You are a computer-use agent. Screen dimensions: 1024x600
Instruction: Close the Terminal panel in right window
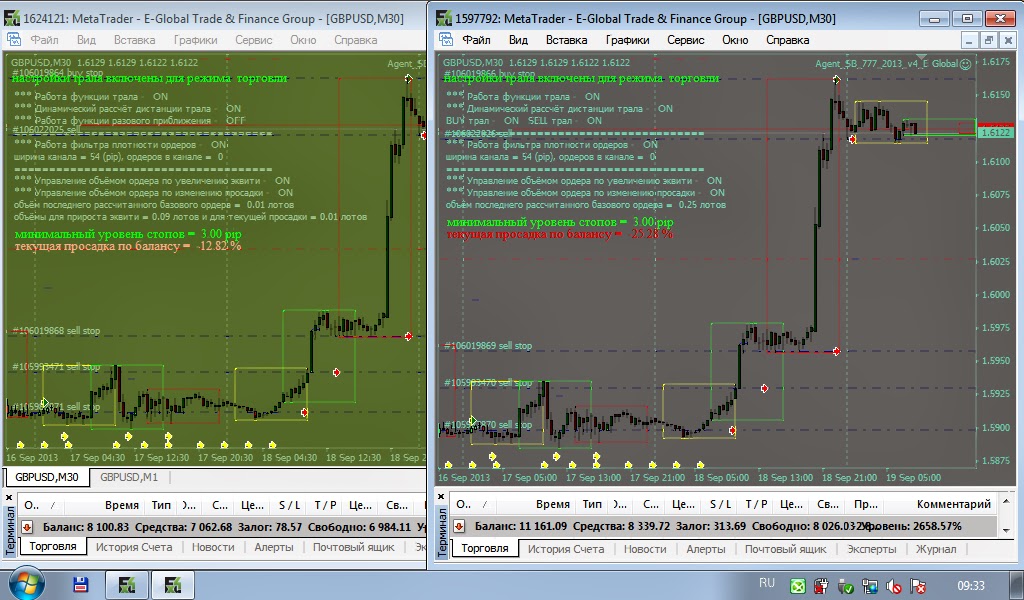(441, 497)
